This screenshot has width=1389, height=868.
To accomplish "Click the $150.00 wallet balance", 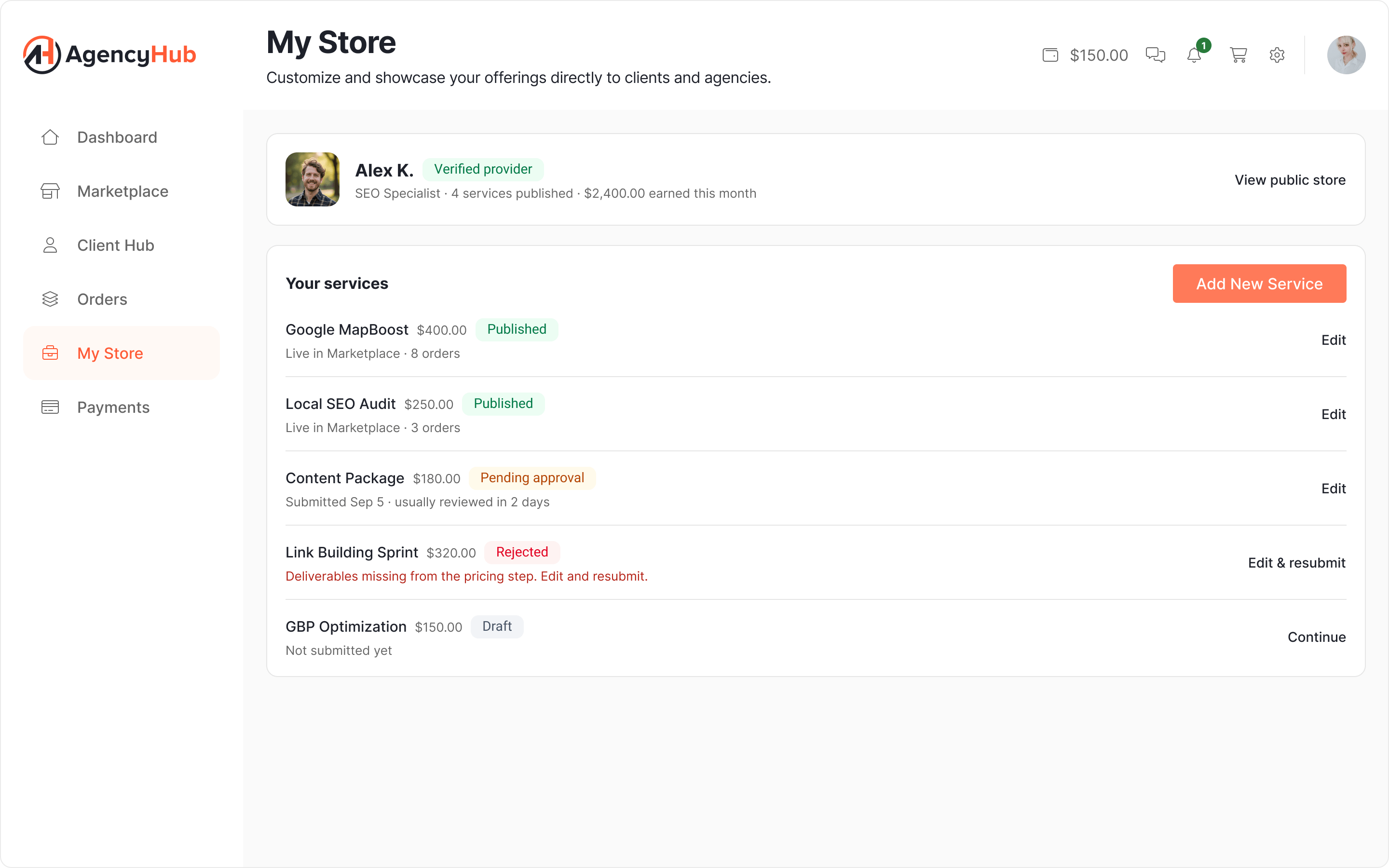I will [x=1099, y=55].
